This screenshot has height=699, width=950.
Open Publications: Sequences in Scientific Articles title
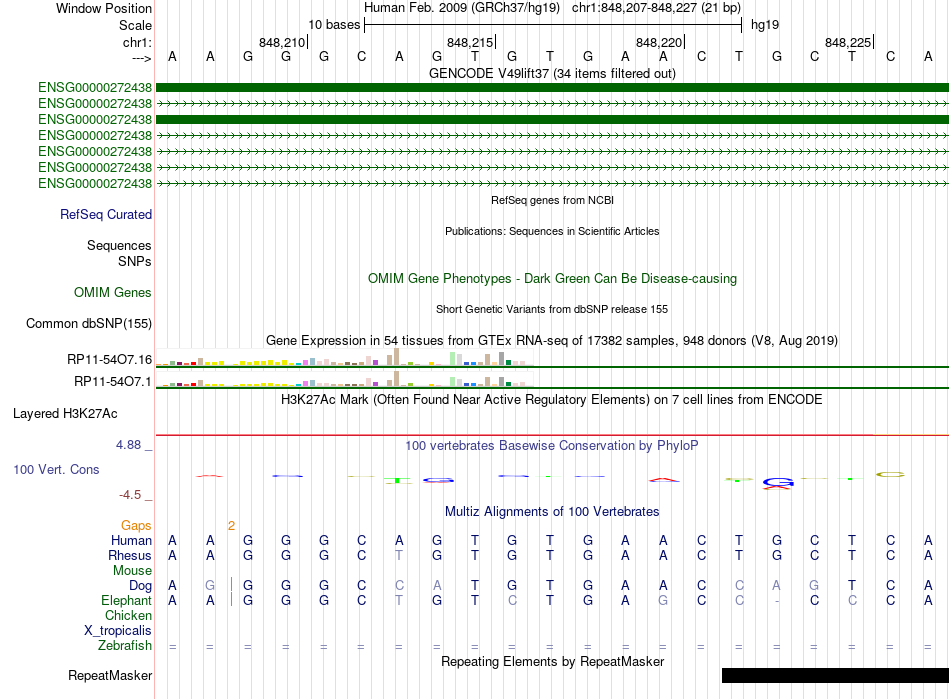pos(552,231)
